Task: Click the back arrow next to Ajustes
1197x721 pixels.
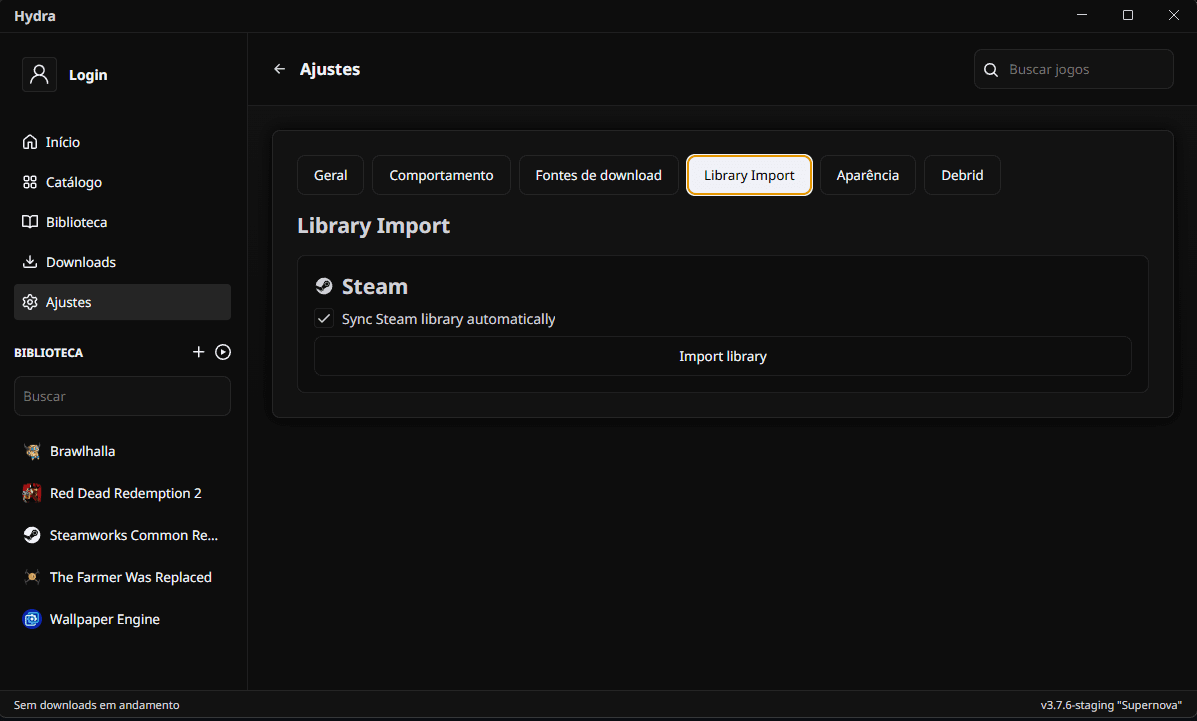Action: [x=279, y=68]
